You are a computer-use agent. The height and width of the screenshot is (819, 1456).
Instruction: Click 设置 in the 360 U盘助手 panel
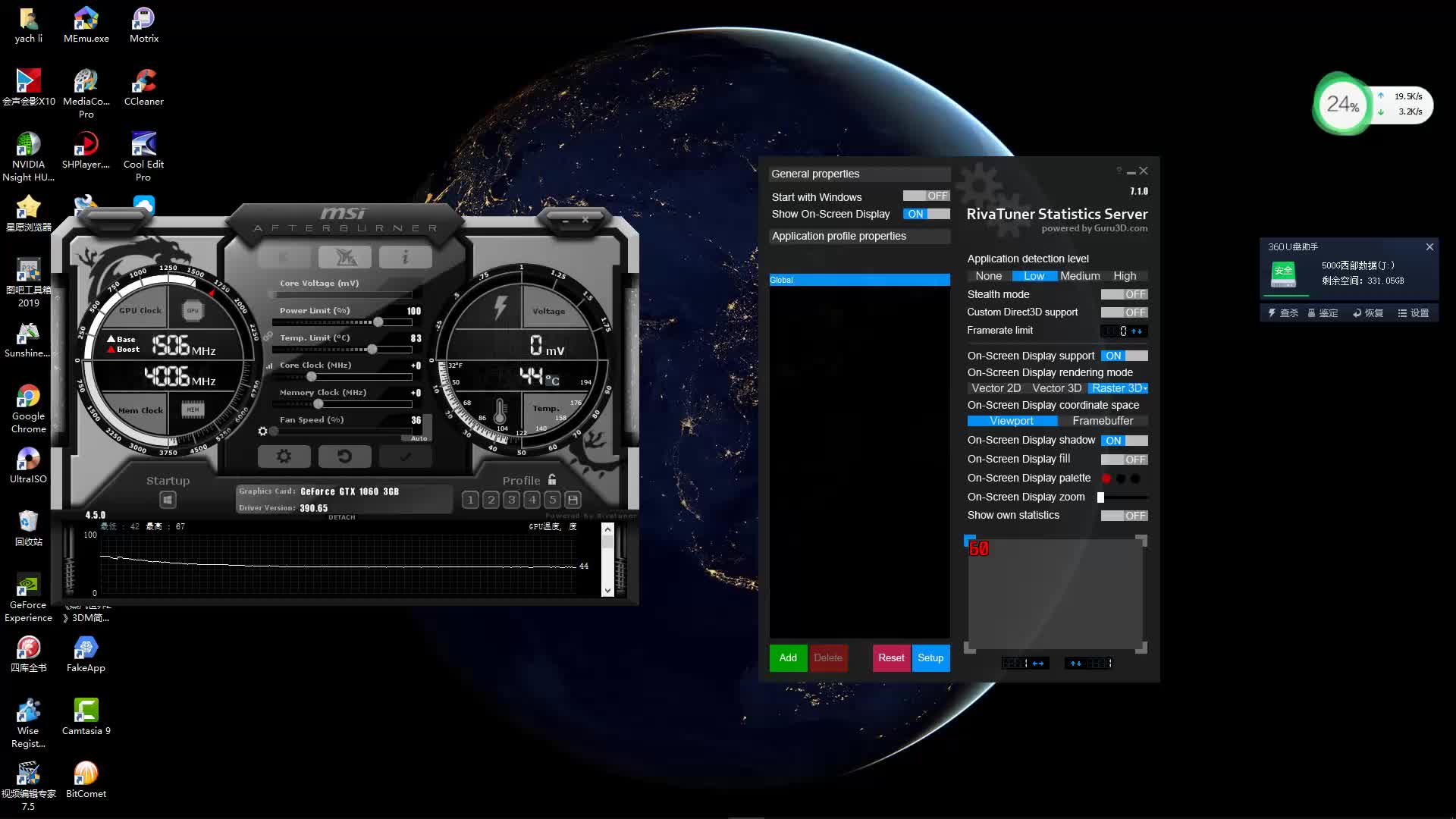[1414, 312]
